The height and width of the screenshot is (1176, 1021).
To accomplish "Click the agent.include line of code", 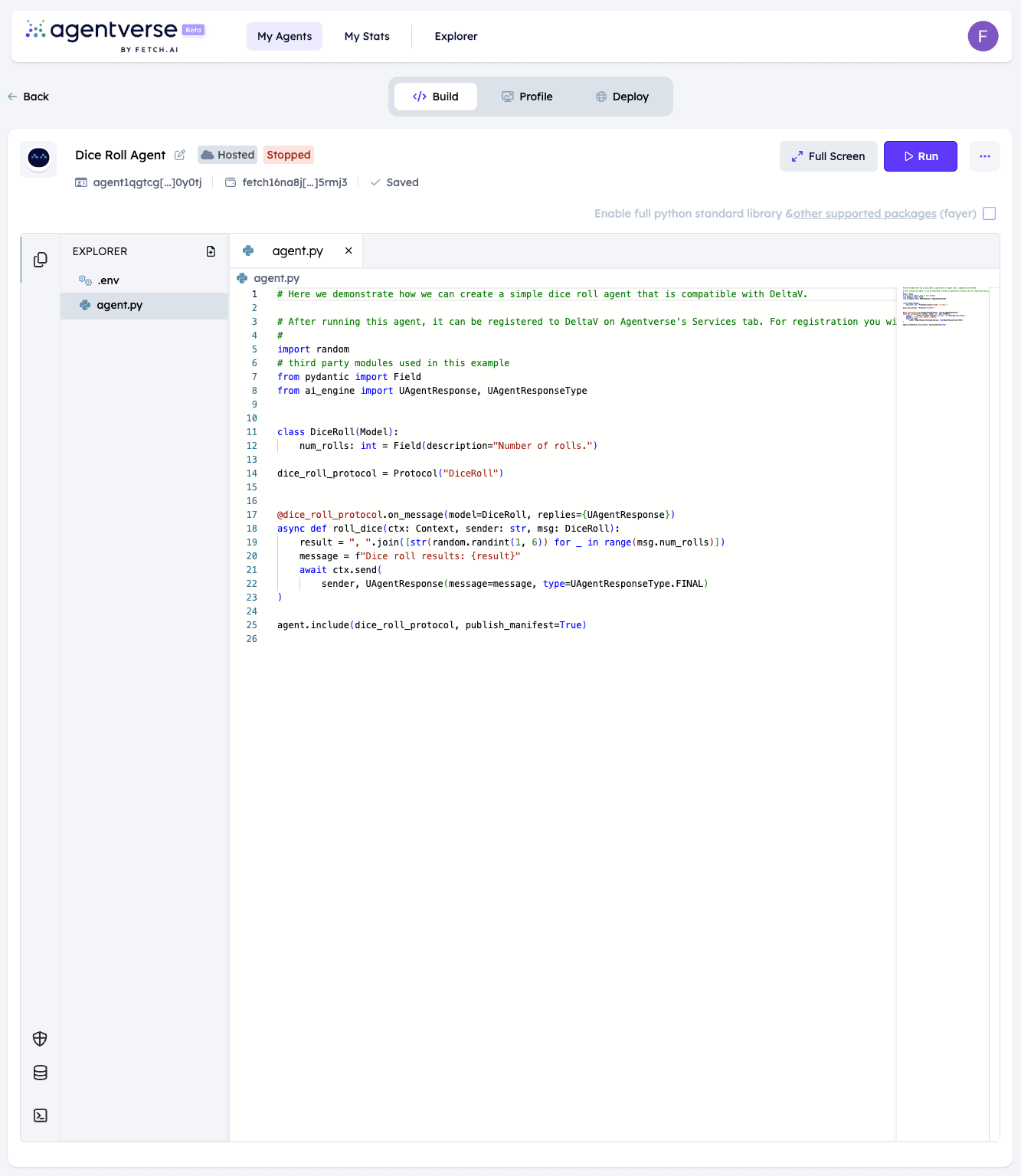I will 432,625.
